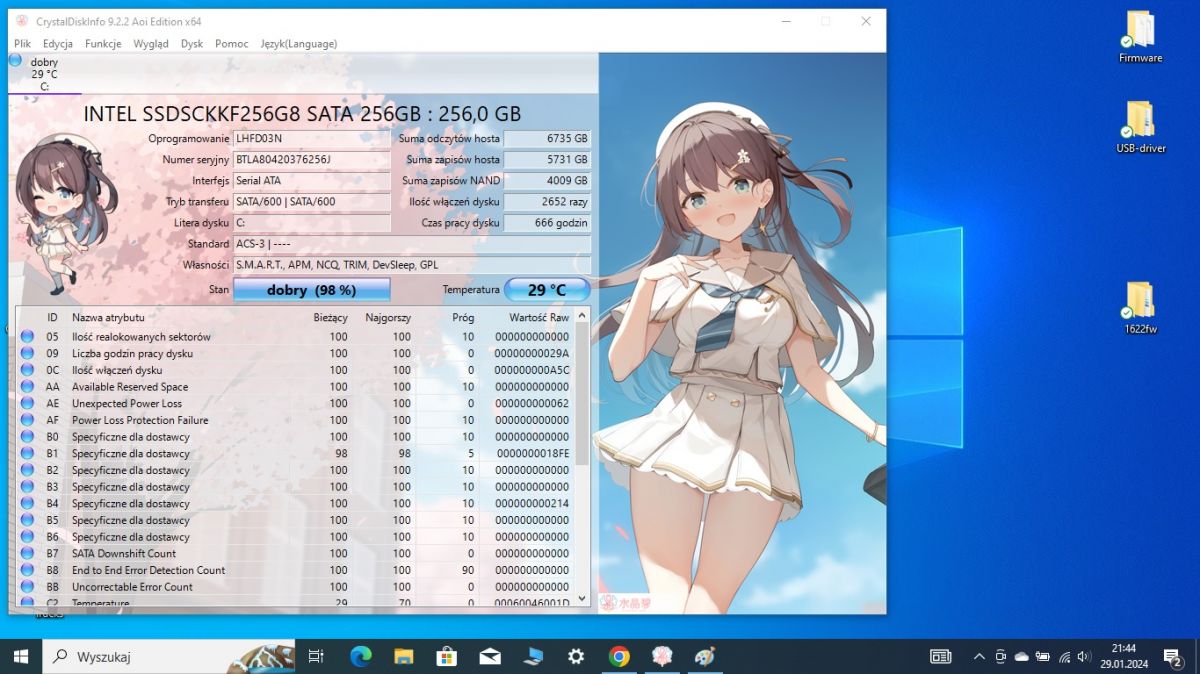
Task: Click the power-on hours value 666 godzin
Action: [547, 223]
